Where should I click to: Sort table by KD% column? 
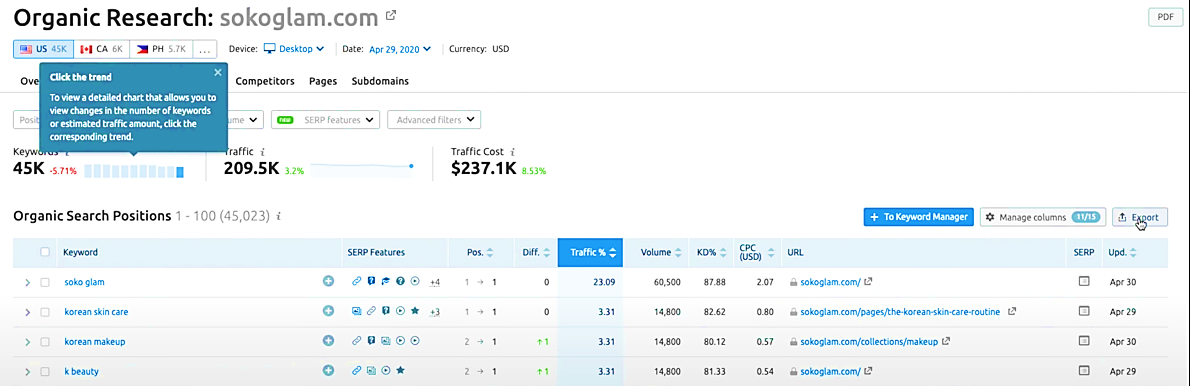(x=712, y=252)
